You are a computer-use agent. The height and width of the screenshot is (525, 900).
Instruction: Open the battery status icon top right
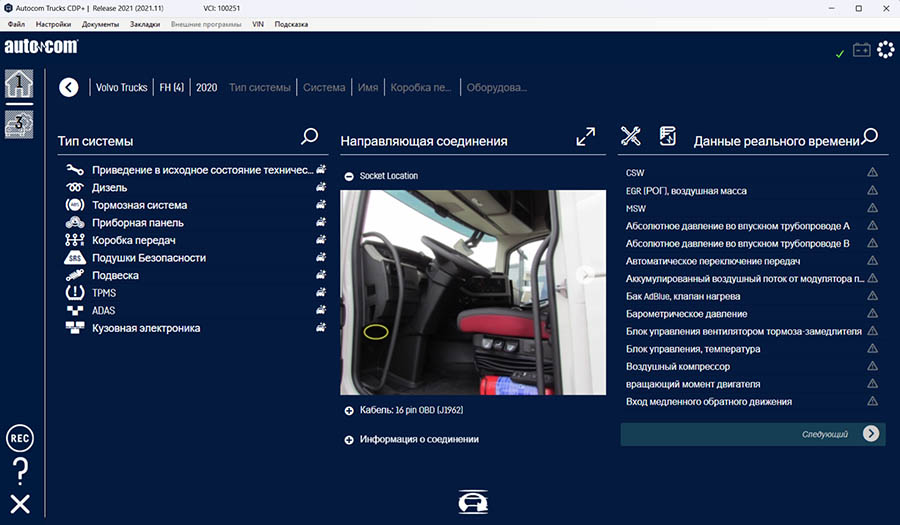pos(861,50)
